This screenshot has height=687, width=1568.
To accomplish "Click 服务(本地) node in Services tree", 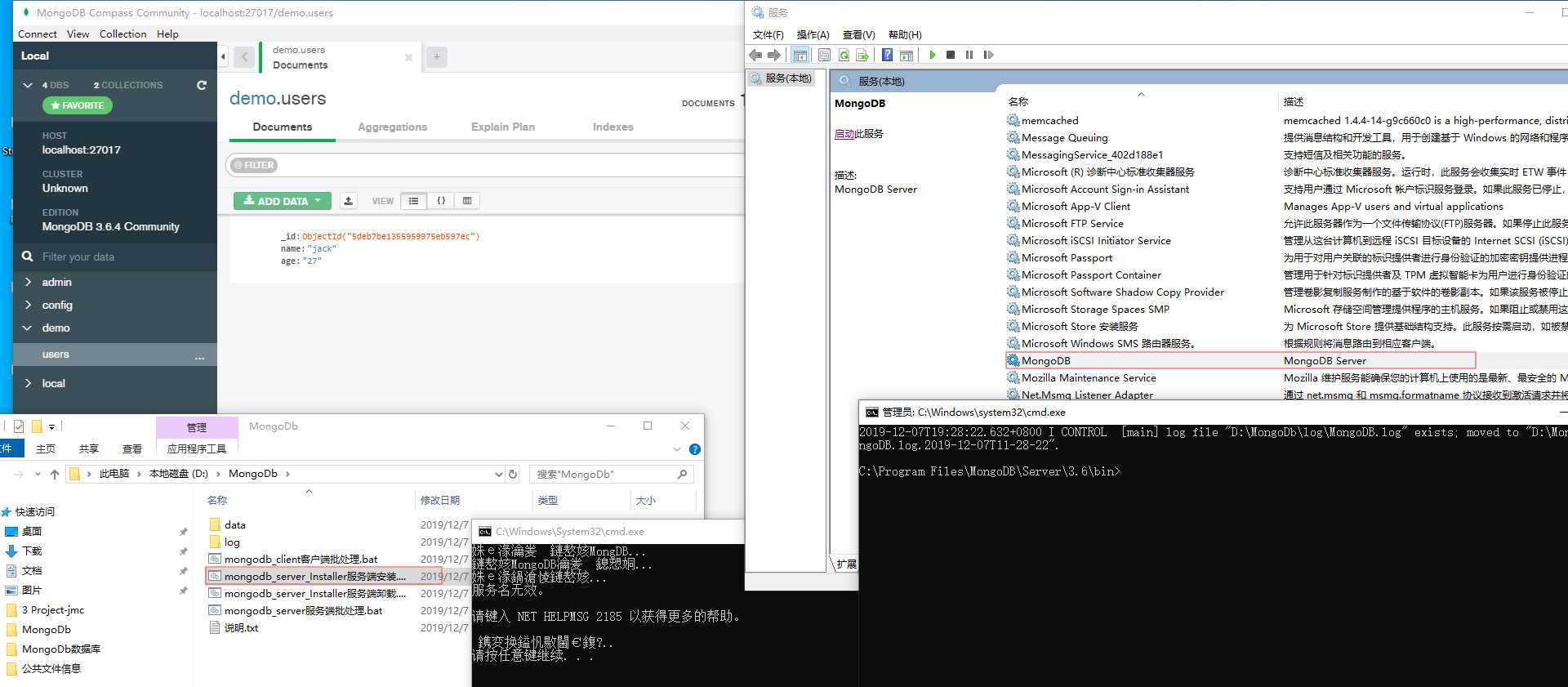I will point(782,78).
